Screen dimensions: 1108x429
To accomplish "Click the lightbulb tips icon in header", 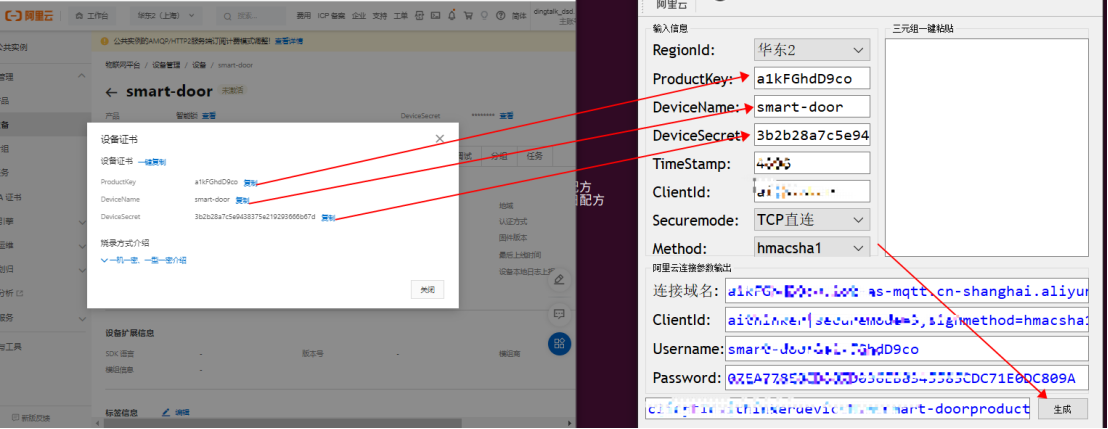I will [485, 16].
